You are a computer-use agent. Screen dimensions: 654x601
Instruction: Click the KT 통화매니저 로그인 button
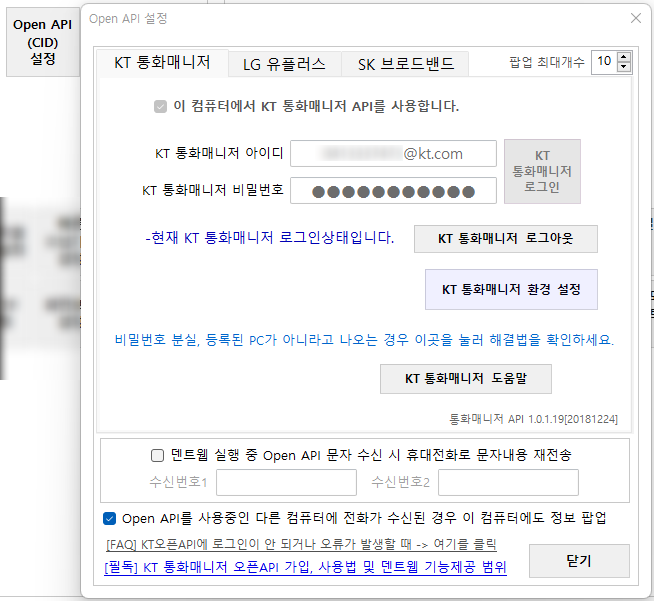pos(542,171)
